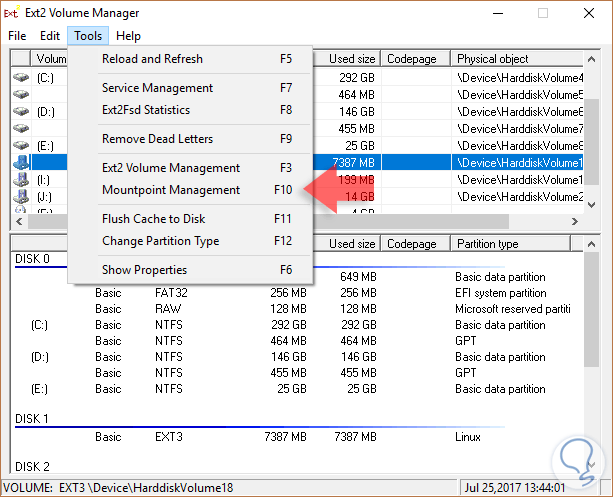This screenshot has width=613, height=497.
Task: Select the DISK 1 header
Action: click(x=32, y=419)
